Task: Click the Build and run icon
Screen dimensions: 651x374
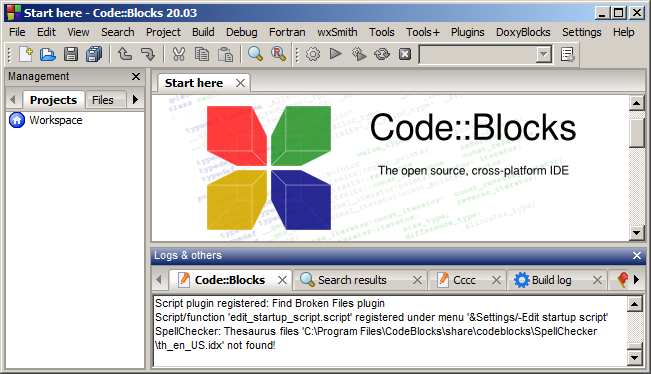Action: tap(359, 54)
